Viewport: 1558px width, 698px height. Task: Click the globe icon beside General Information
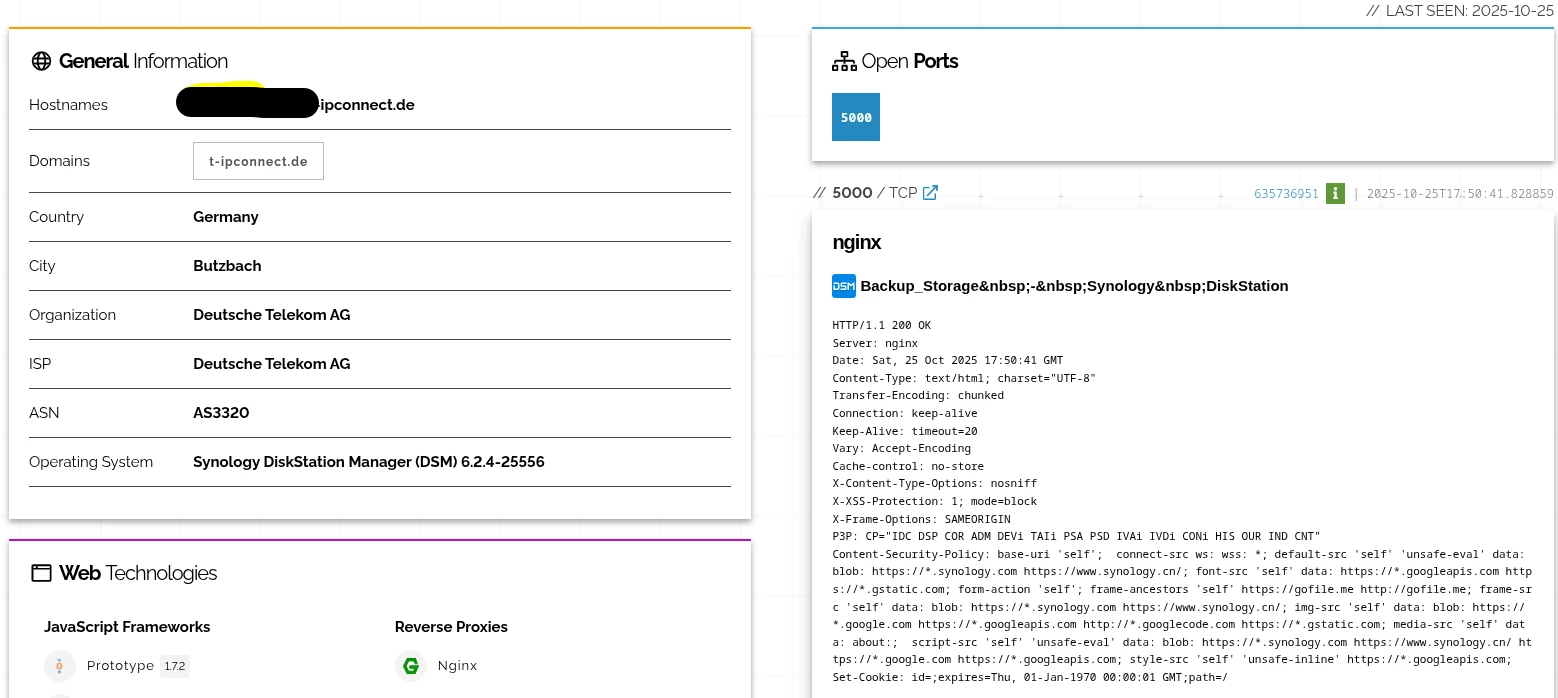pyautogui.click(x=41, y=61)
